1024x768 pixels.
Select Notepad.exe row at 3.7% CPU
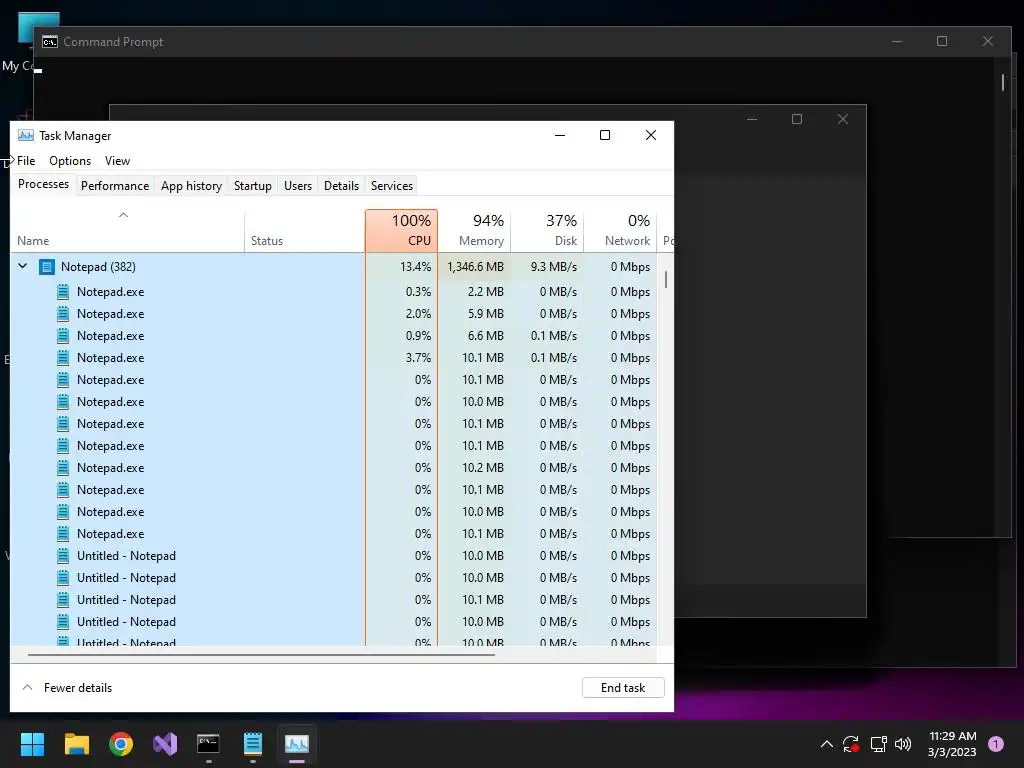tap(333, 358)
